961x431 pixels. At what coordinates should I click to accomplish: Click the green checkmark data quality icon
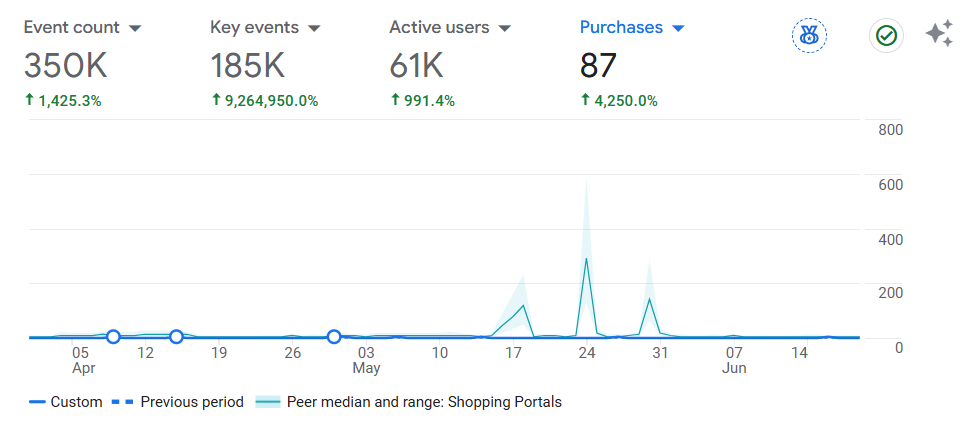pos(886,36)
